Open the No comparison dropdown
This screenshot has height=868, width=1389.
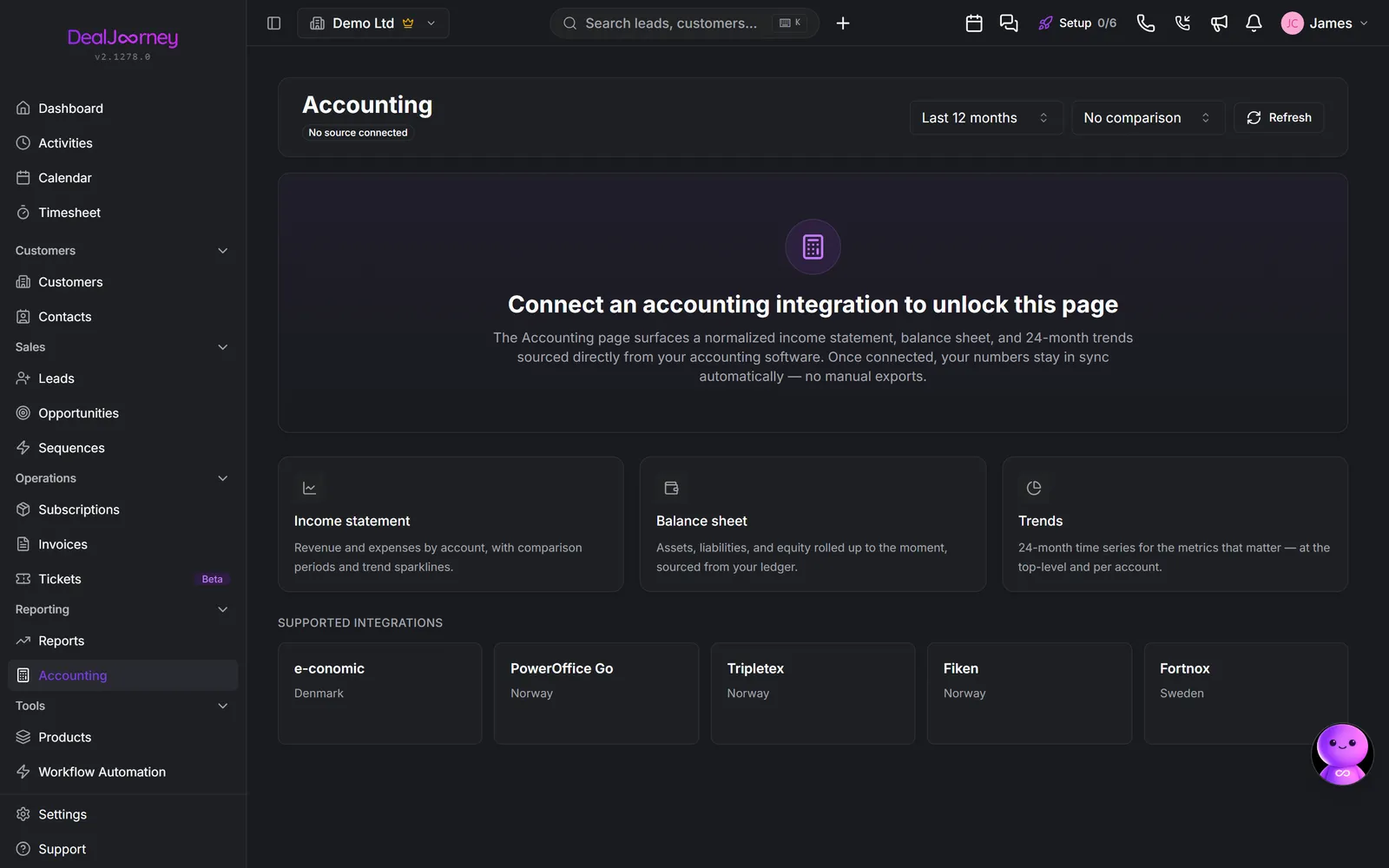1148,118
